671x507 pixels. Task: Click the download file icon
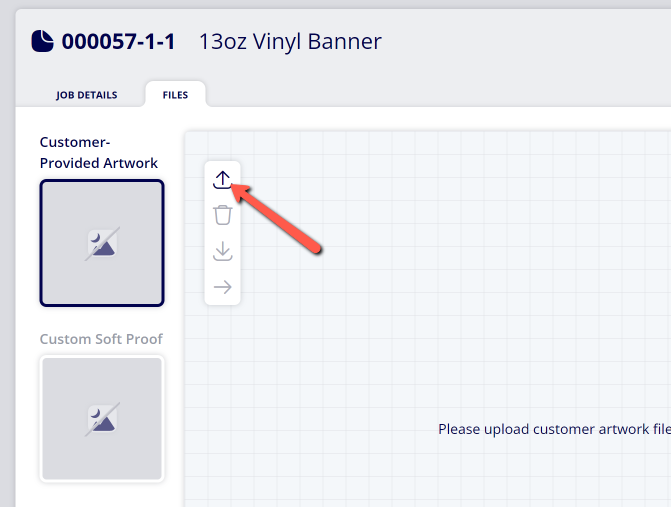(x=223, y=251)
